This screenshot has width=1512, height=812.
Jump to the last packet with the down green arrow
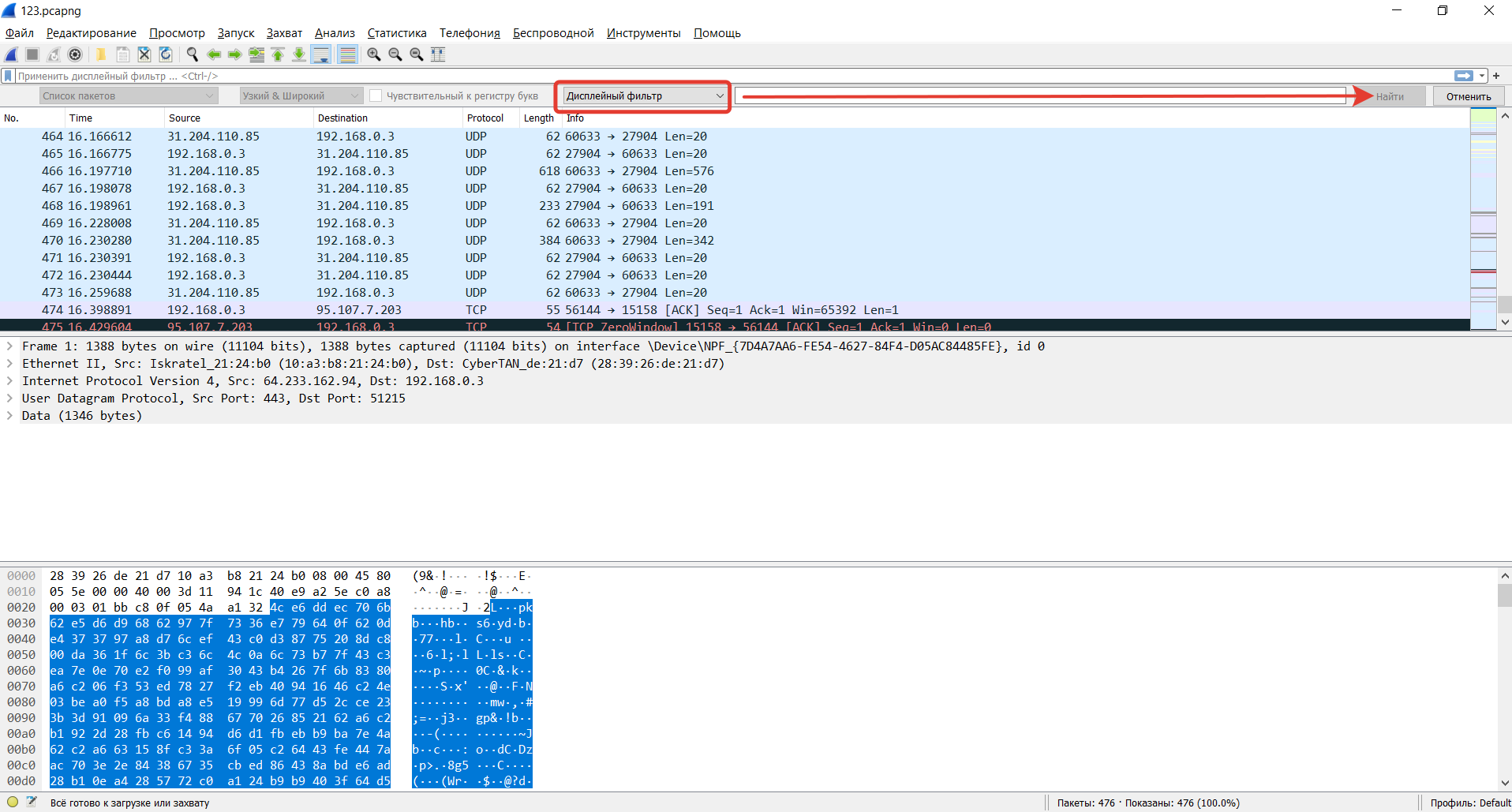click(x=299, y=54)
